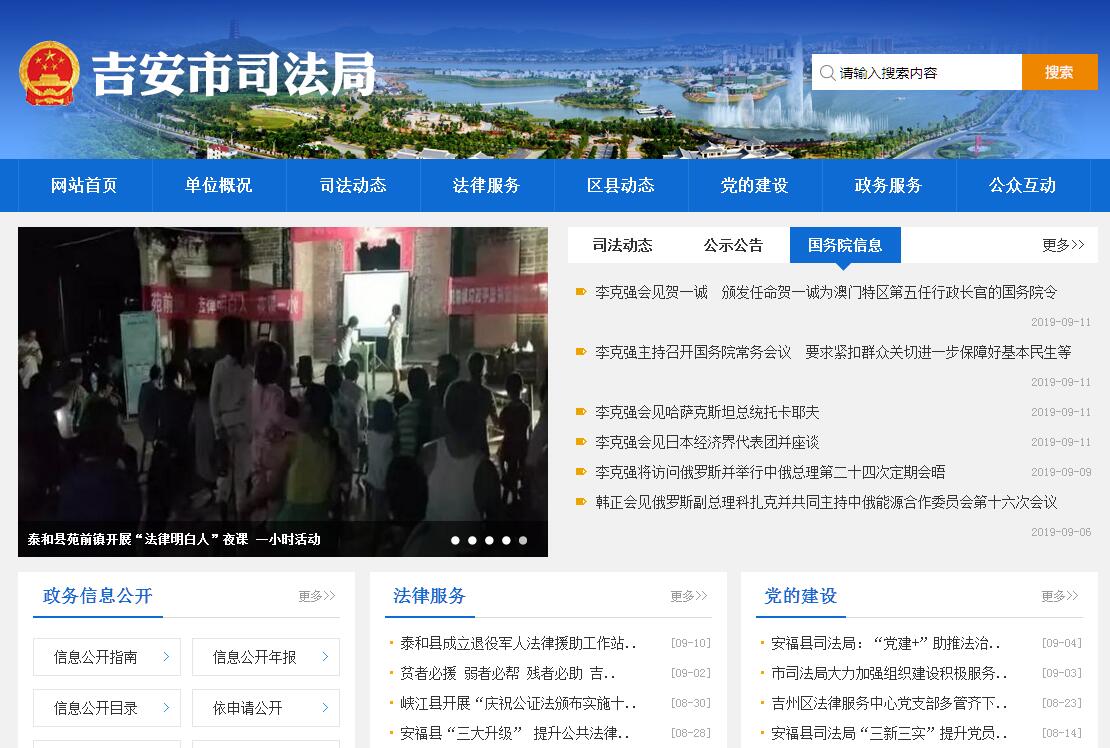
Task: Open the 法律服务 navigation menu item
Action: click(x=486, y=185)
